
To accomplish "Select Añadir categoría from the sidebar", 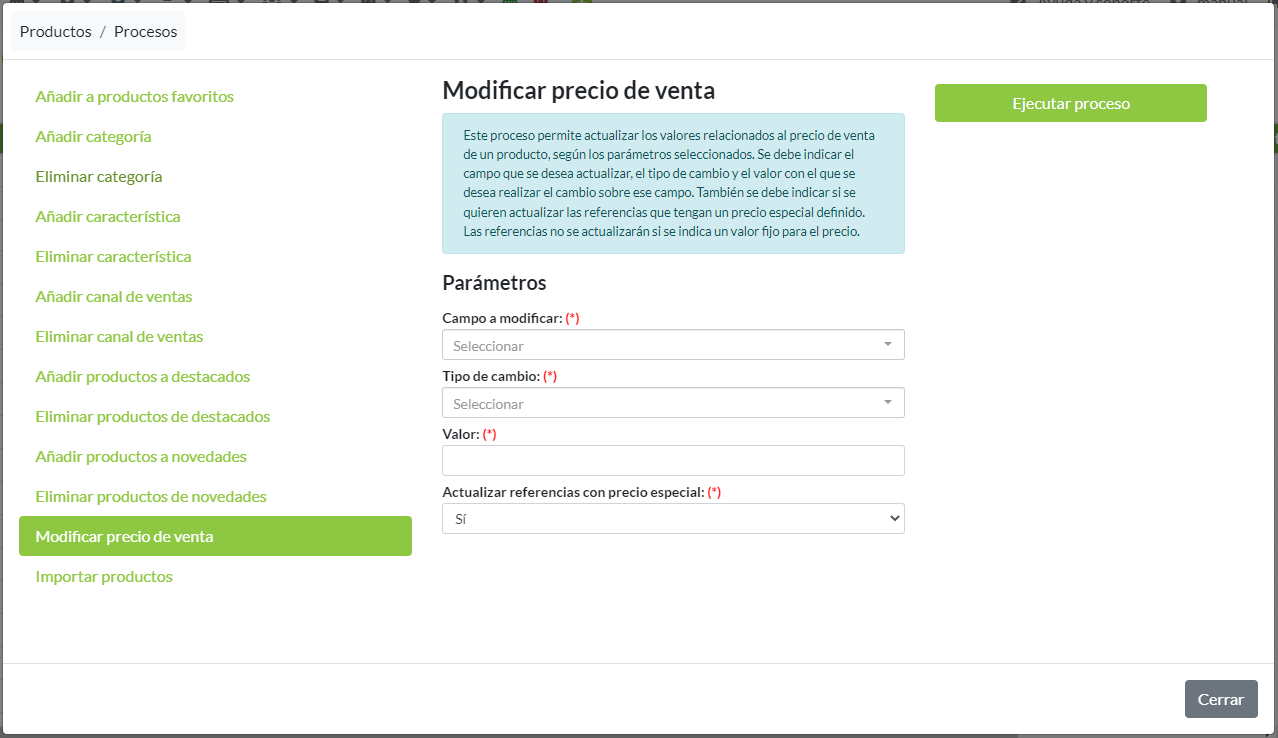I will 93,136.
